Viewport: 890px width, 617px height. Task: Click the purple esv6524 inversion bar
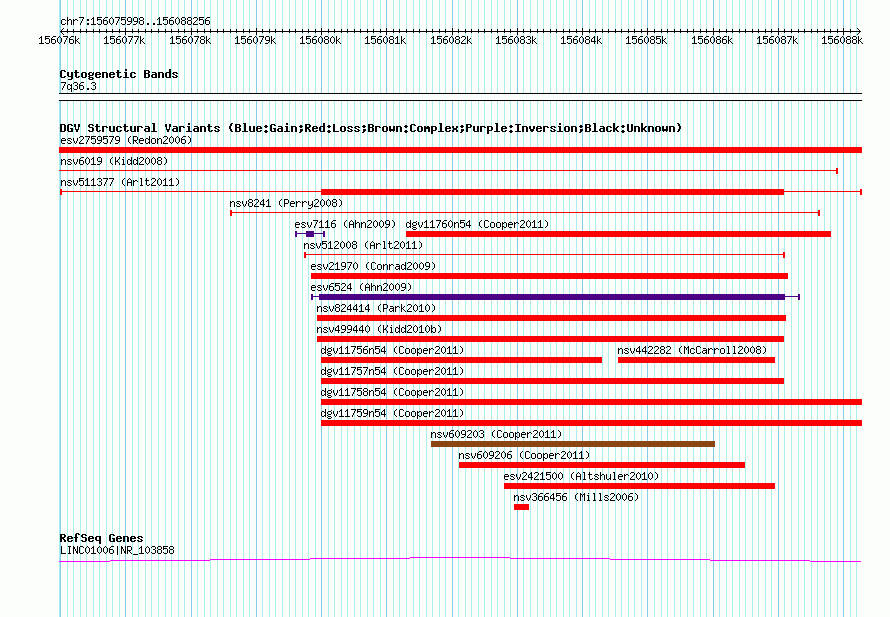coord(552,297)
